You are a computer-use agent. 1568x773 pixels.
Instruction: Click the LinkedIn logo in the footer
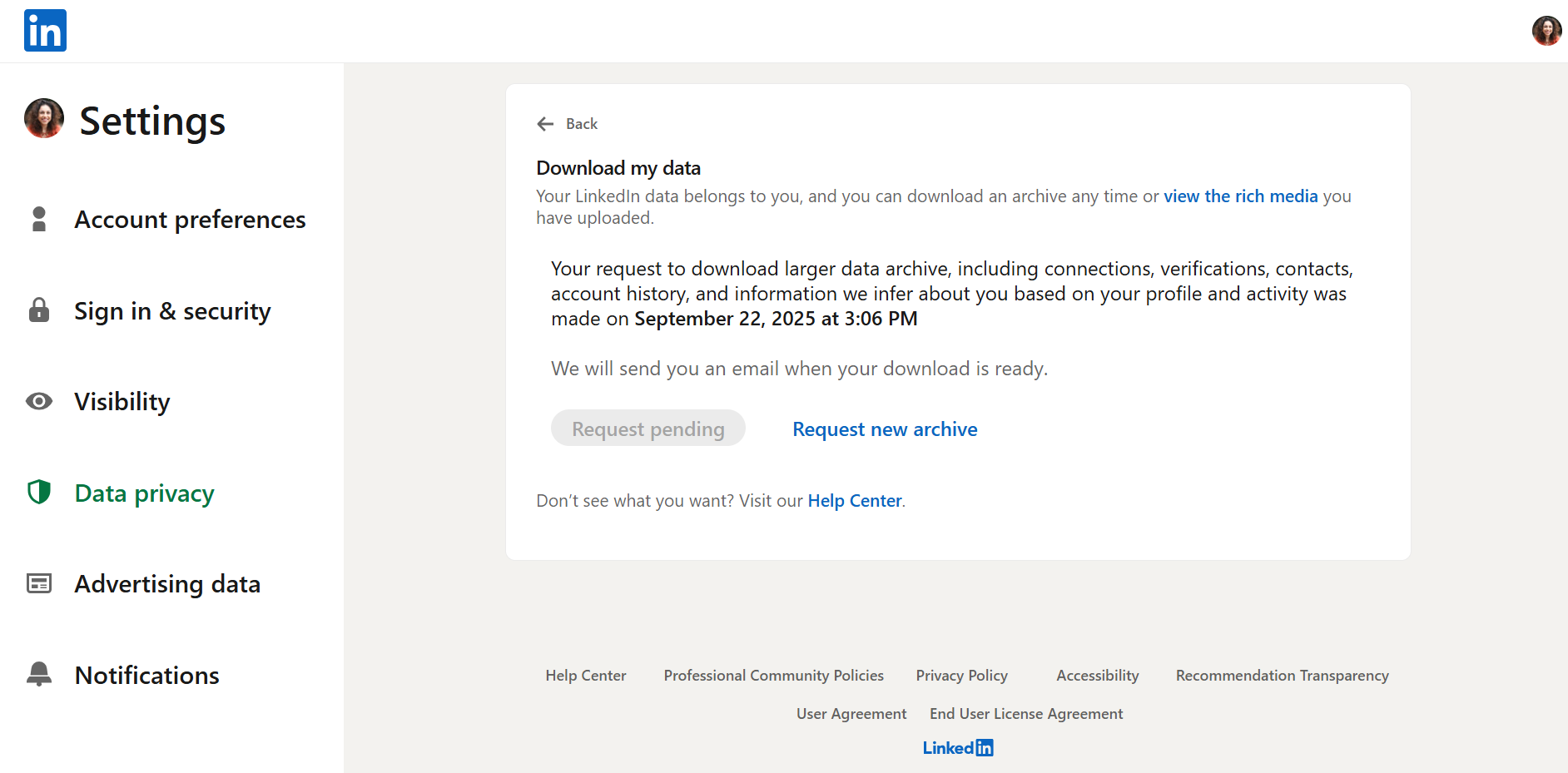pos(958,748)
